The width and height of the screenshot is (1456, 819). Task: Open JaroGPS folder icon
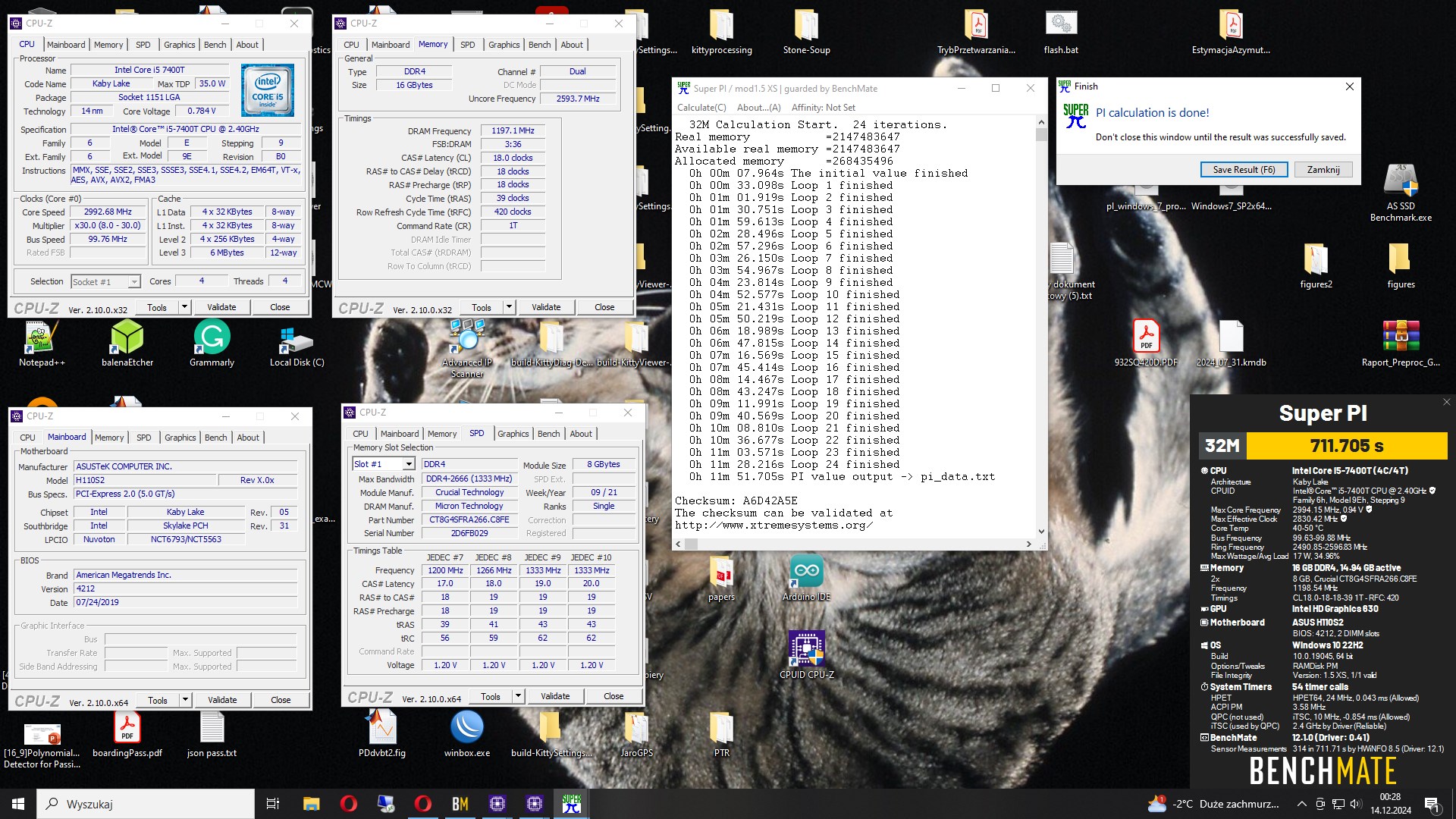[636, 733]
